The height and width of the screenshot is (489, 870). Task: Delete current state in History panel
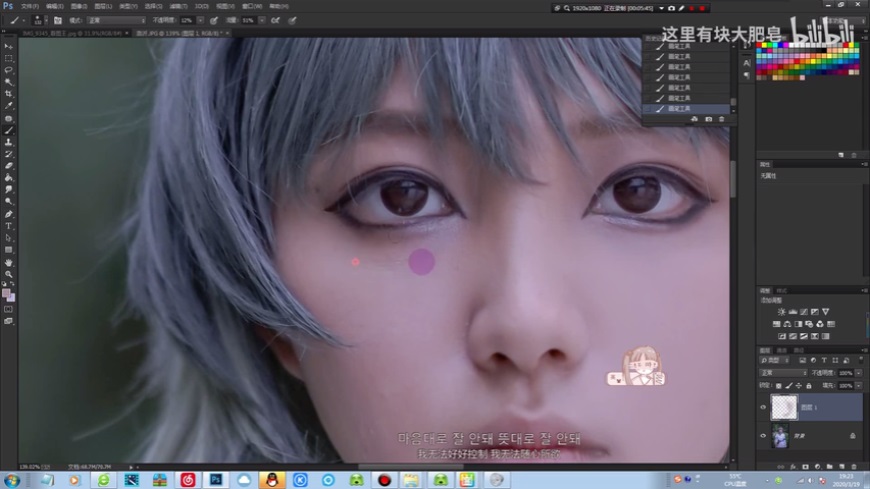click(x=721, y=119)
